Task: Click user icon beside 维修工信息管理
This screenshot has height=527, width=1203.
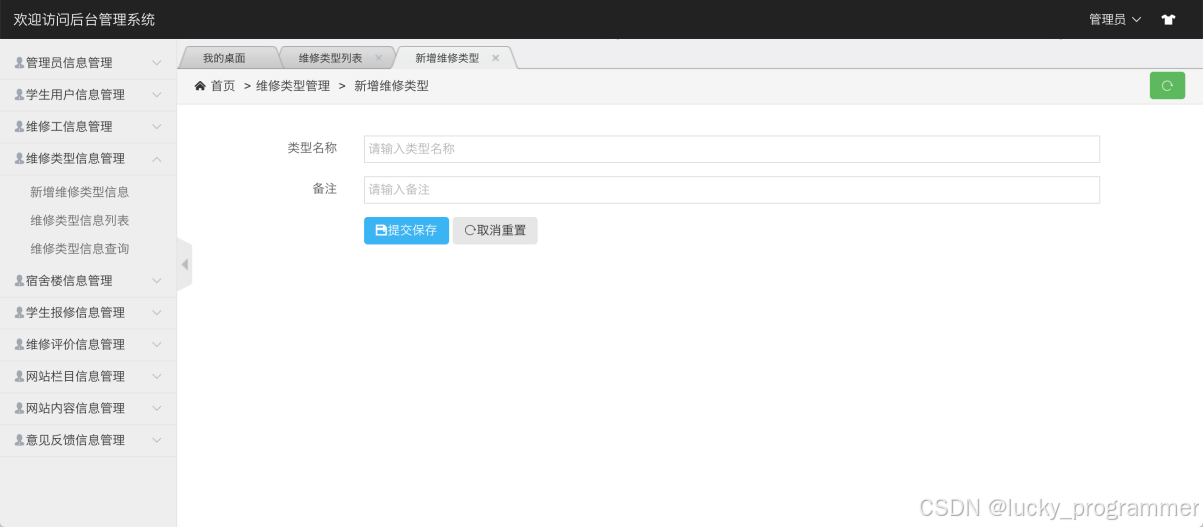Action: coord(19,126)
